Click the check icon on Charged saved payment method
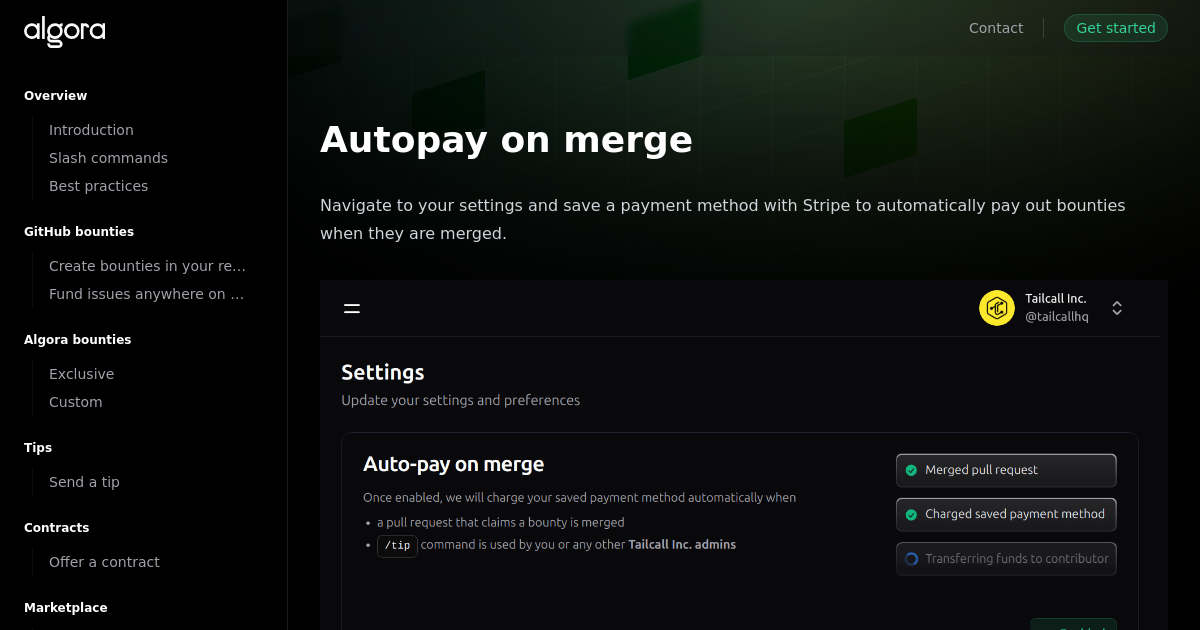Image resolution: width=1200 pixels, height=630 pixels. (913, 514)
